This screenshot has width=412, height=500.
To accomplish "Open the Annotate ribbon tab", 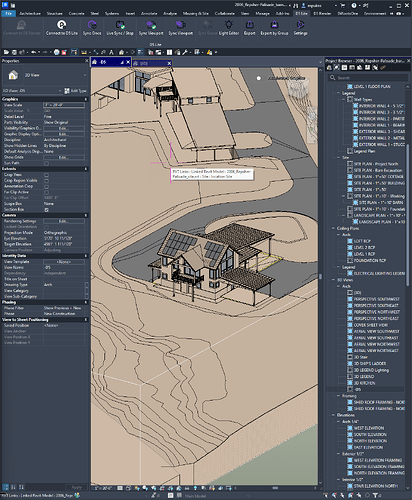I will (149, 14).
